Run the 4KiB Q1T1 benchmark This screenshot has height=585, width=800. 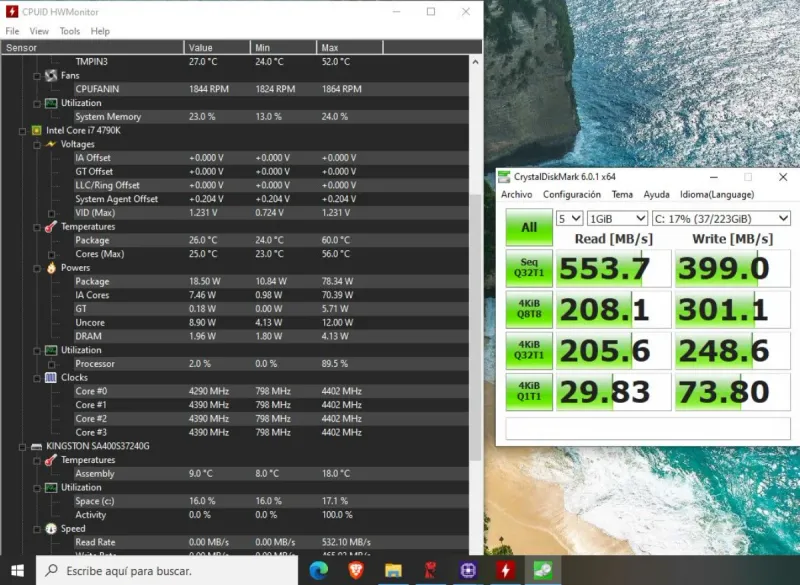click(x=529, y=392)
